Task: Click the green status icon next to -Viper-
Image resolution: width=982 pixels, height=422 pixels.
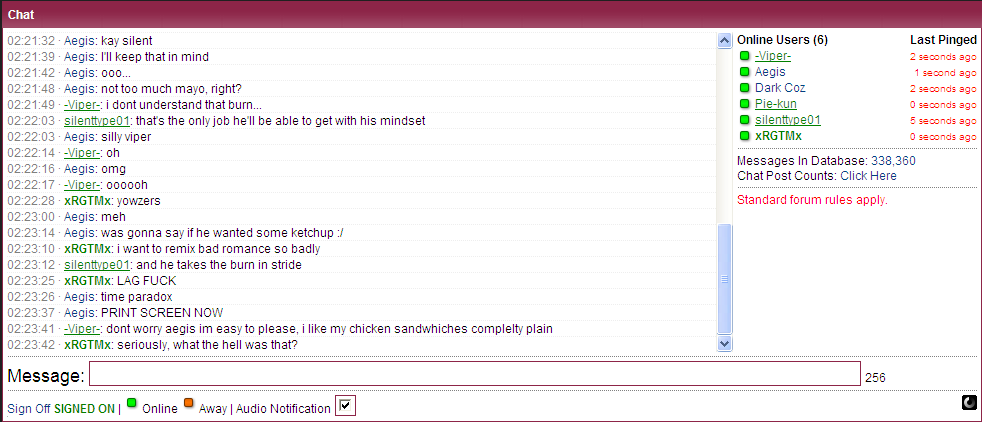Action: coord(745,56)
